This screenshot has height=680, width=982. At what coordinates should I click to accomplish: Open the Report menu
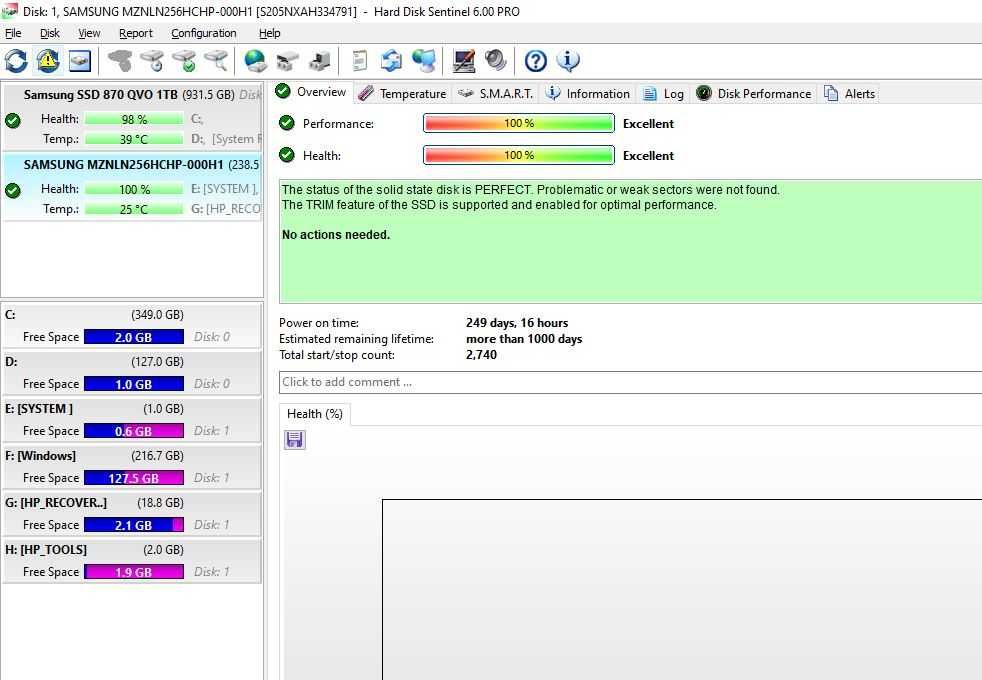point(135,33)
